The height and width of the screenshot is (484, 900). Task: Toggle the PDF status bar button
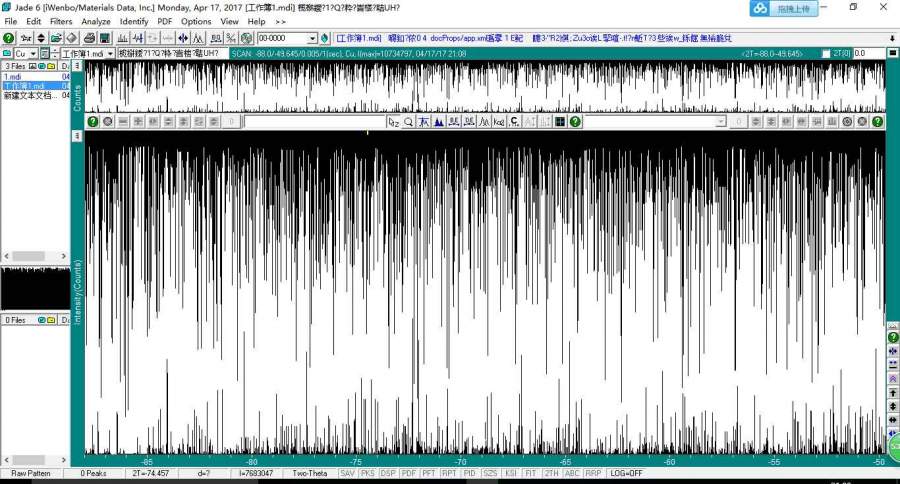[x=408, y=474]
